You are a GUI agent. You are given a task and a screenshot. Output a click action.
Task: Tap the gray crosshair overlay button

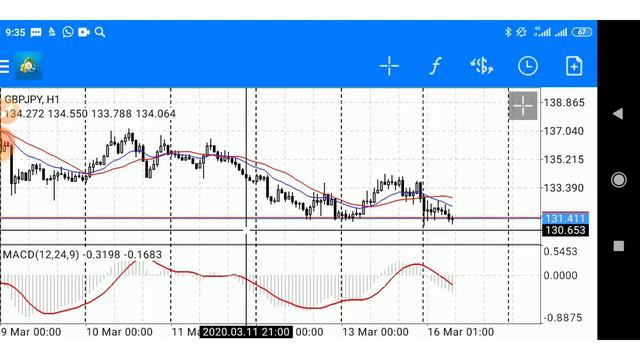coord(523,106)
